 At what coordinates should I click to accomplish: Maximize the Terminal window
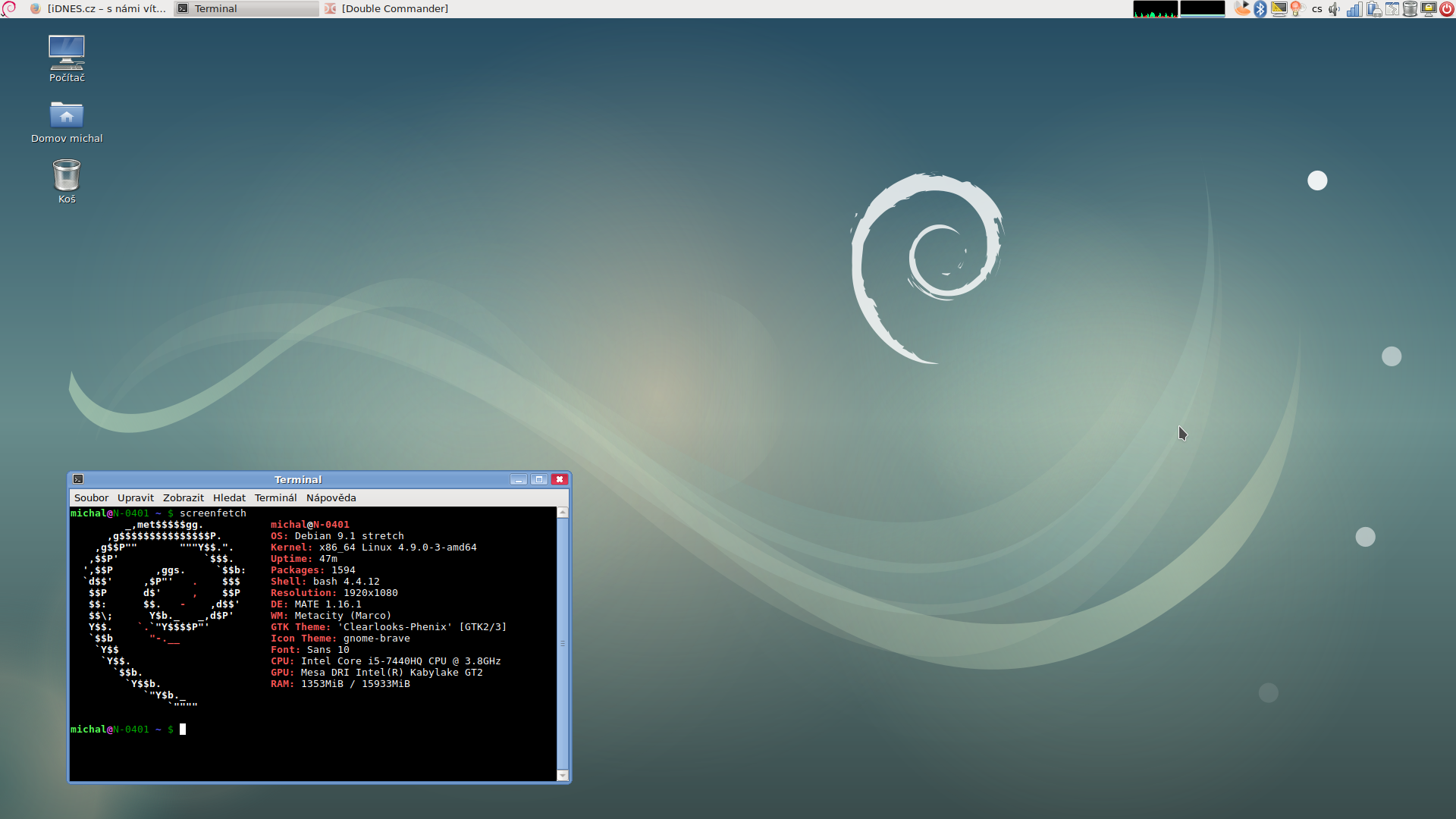click(539, 479)
